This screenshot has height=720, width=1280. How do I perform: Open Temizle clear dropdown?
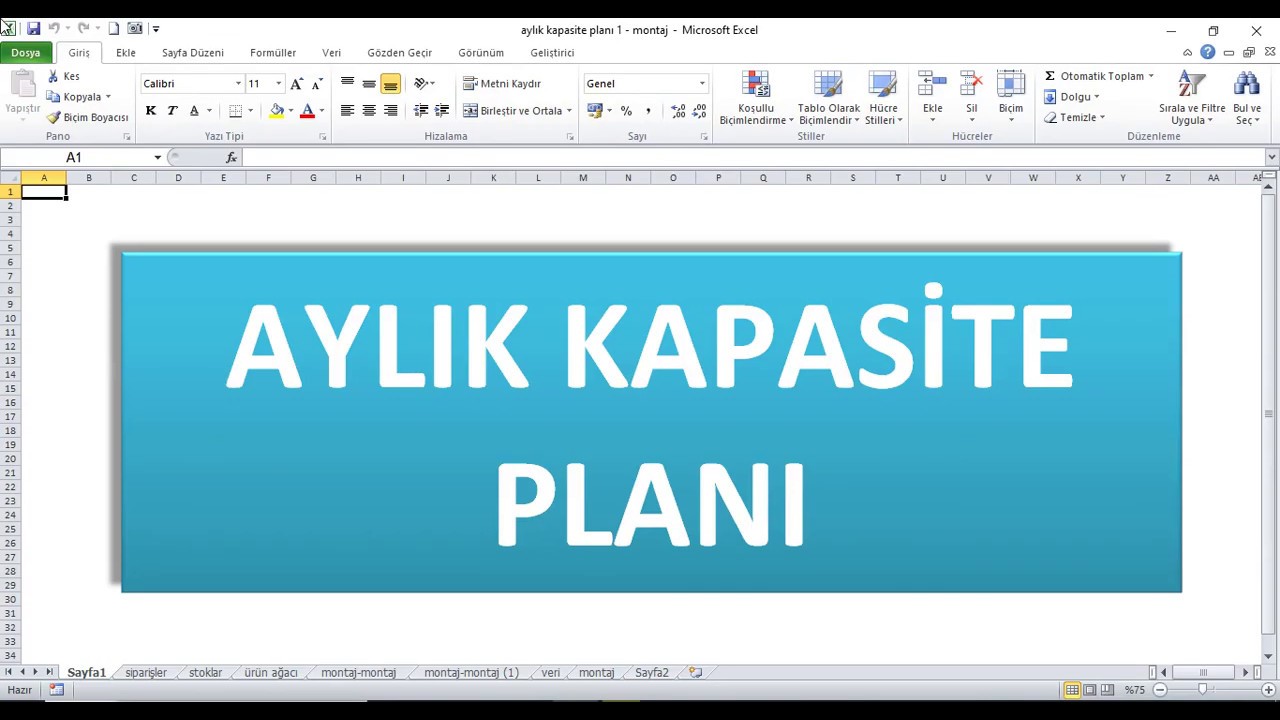1075,117
